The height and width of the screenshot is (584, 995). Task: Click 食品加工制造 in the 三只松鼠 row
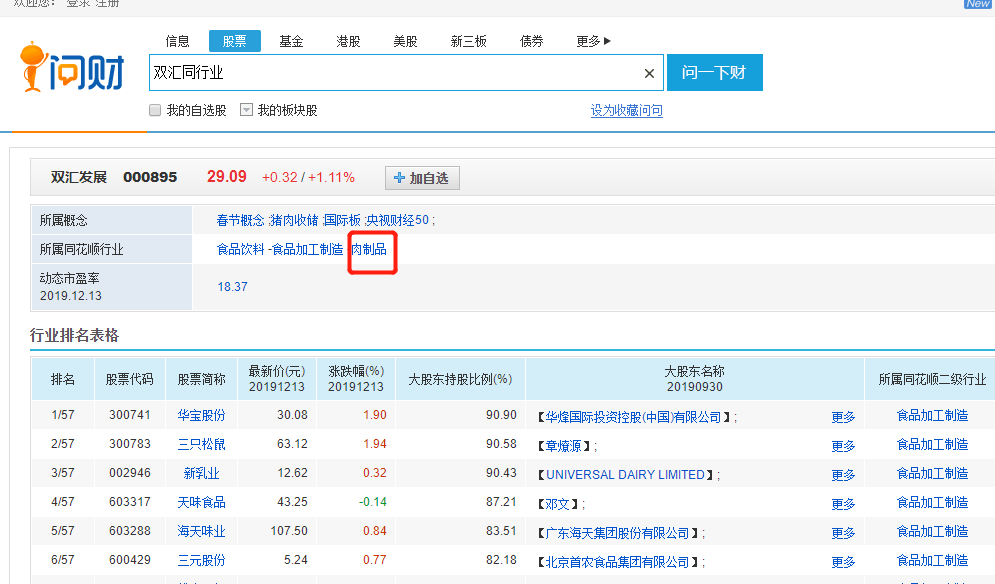932,444
